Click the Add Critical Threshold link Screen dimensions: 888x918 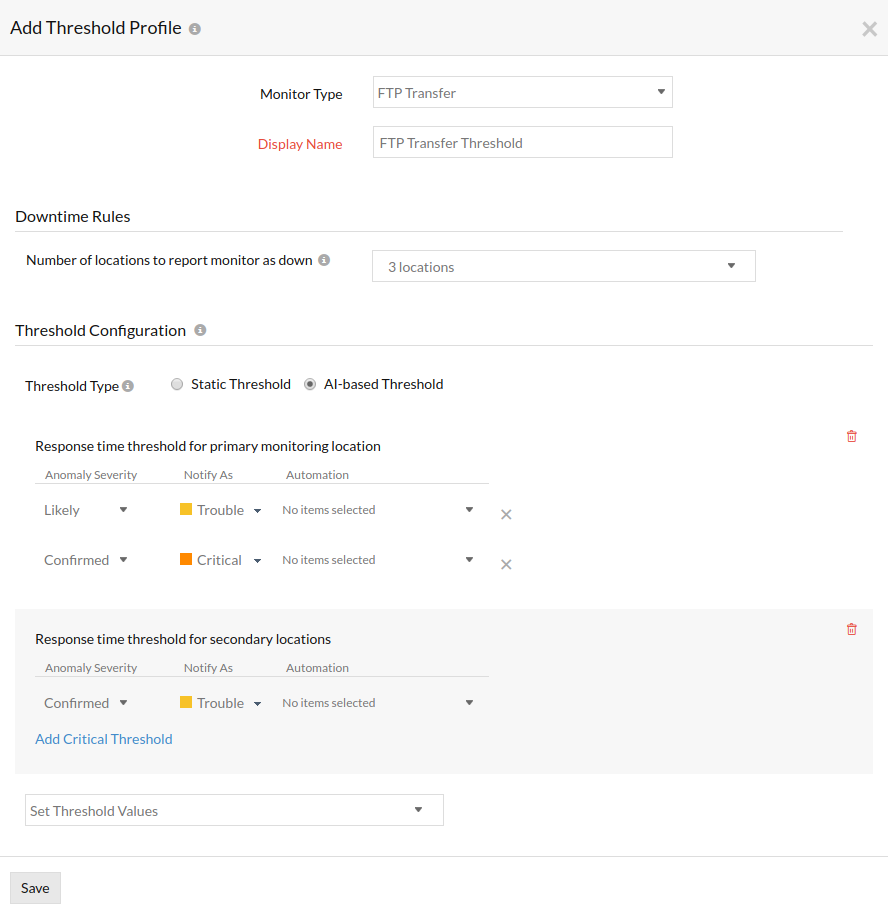[103, 739]
